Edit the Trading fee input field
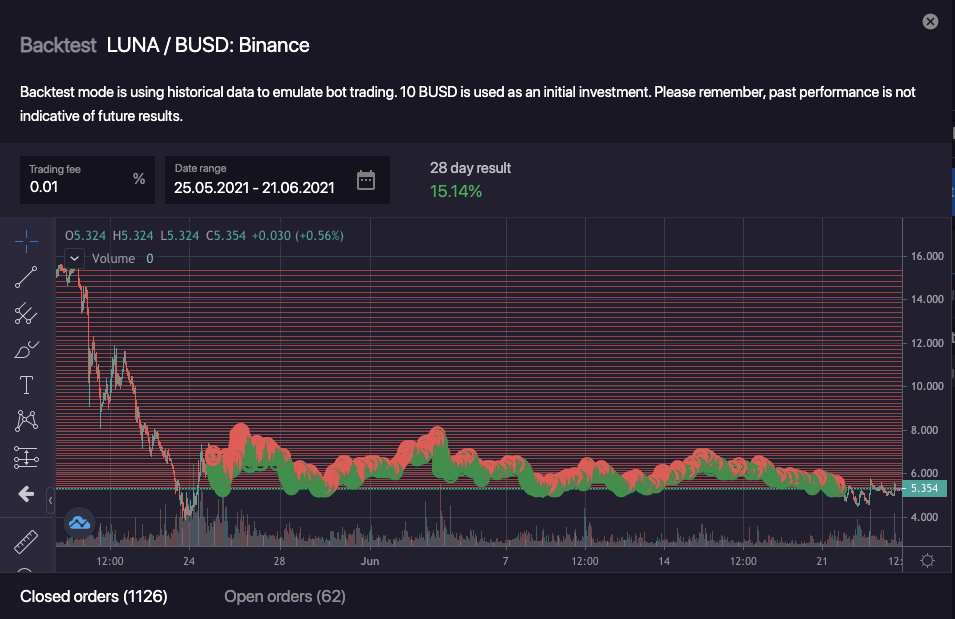This screenshot has width=955, height=619. tap(78, 186)
